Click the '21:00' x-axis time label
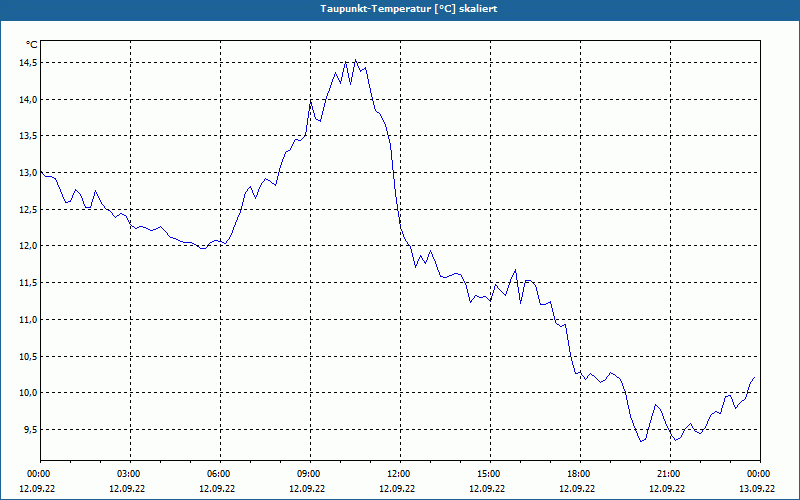 (x=670, y=474)
